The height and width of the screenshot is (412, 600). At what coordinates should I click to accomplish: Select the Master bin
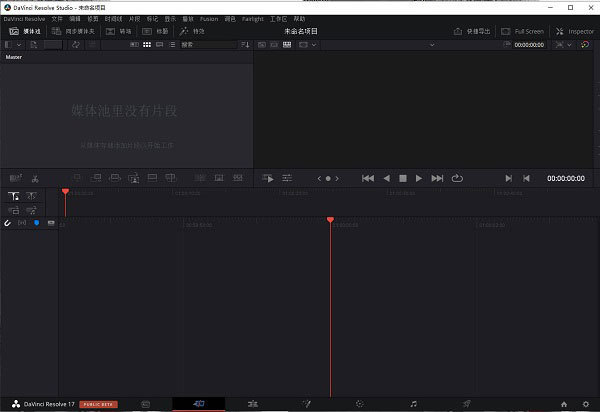pyautogui.click(x=14, y=57)
